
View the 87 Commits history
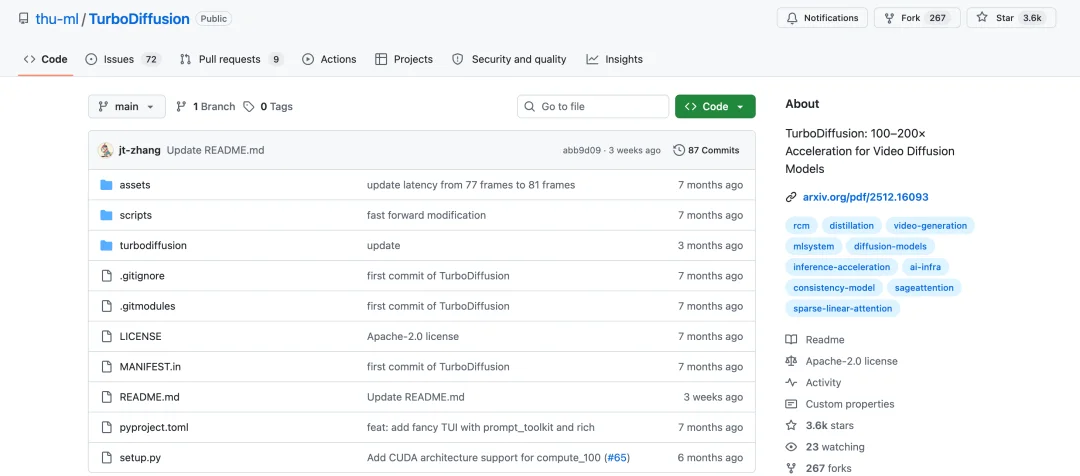coord(707,150)
